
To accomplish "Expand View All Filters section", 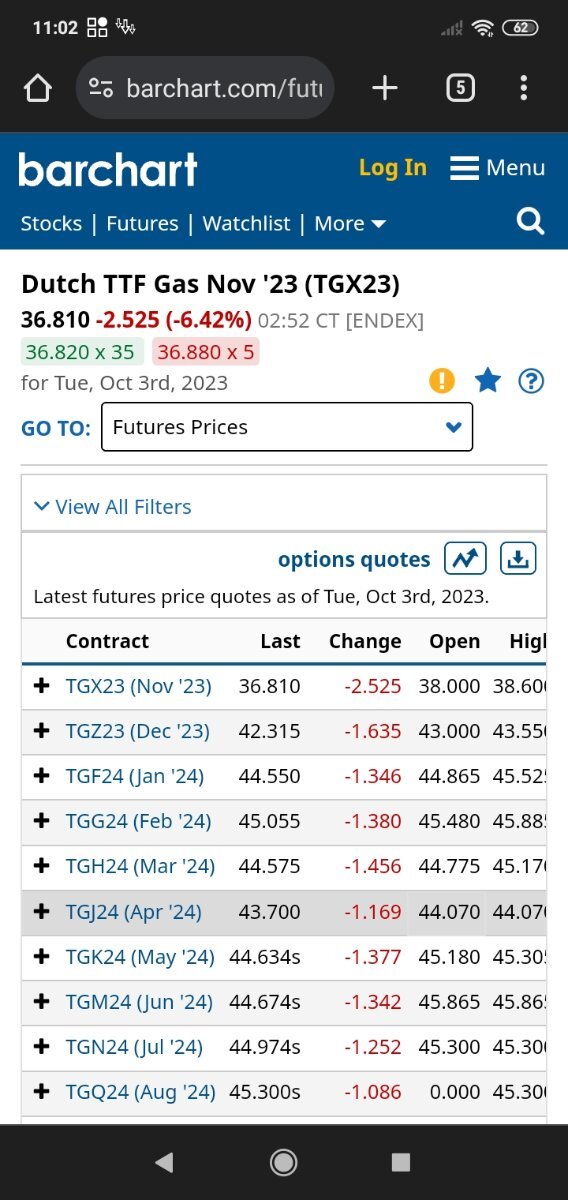I will pos(112,507).
